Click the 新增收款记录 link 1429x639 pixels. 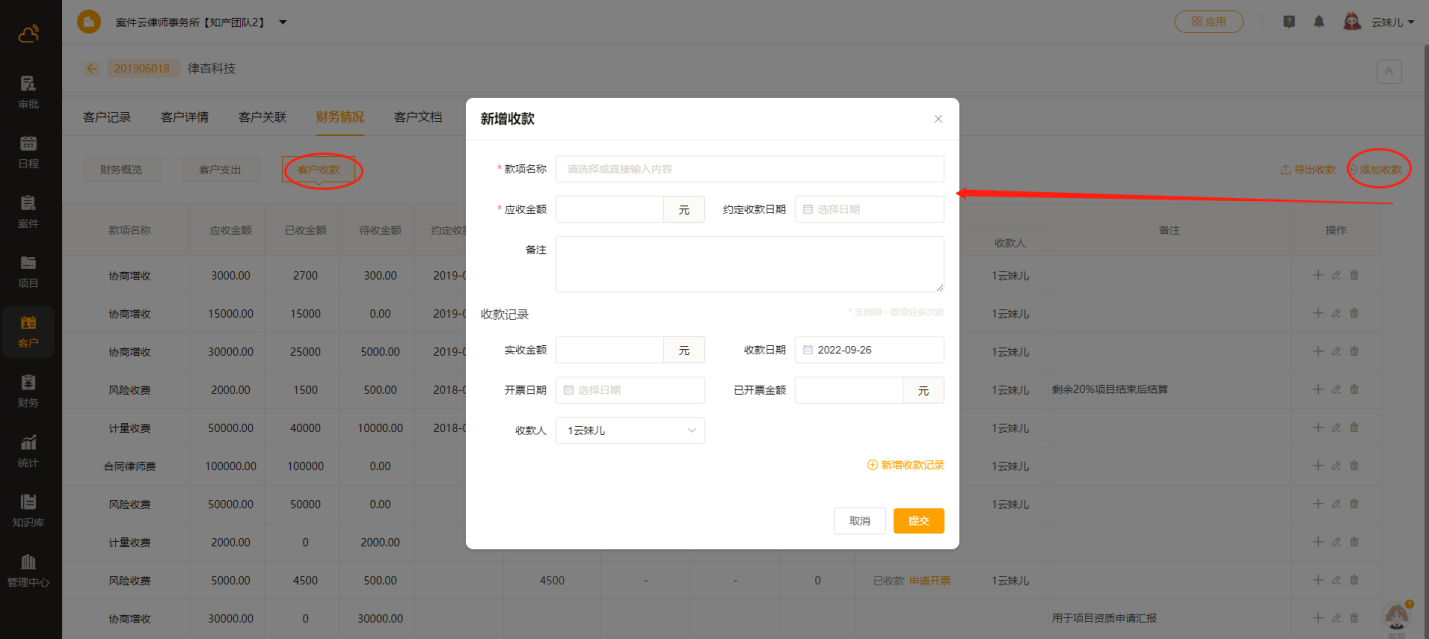point(905,465)
